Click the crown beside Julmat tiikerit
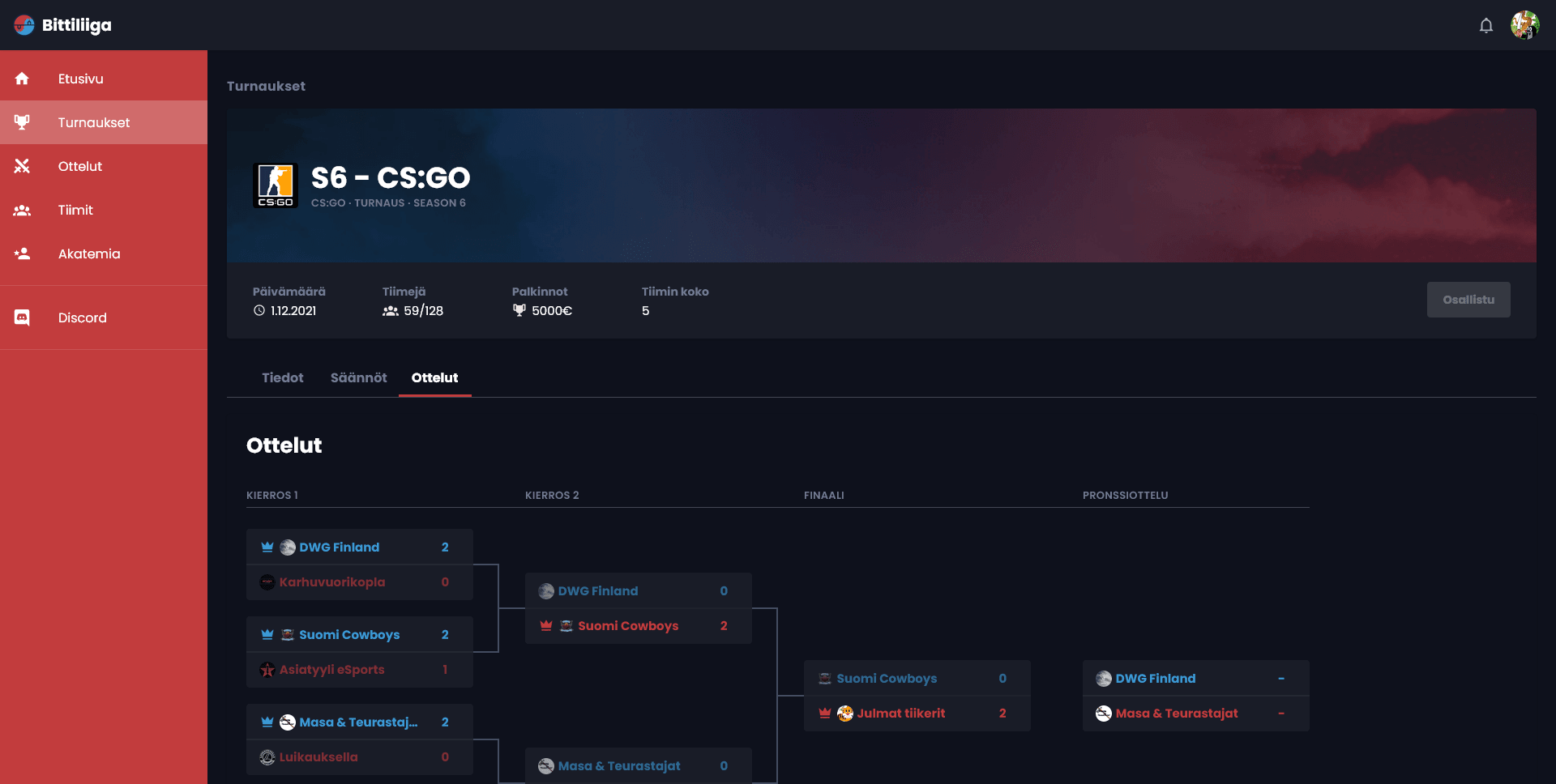 [825, 713]
